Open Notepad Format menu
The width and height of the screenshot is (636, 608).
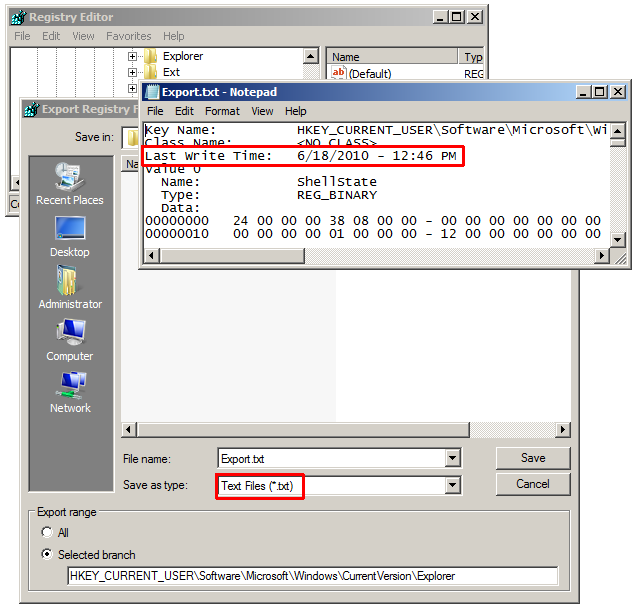tap(222, 111)
